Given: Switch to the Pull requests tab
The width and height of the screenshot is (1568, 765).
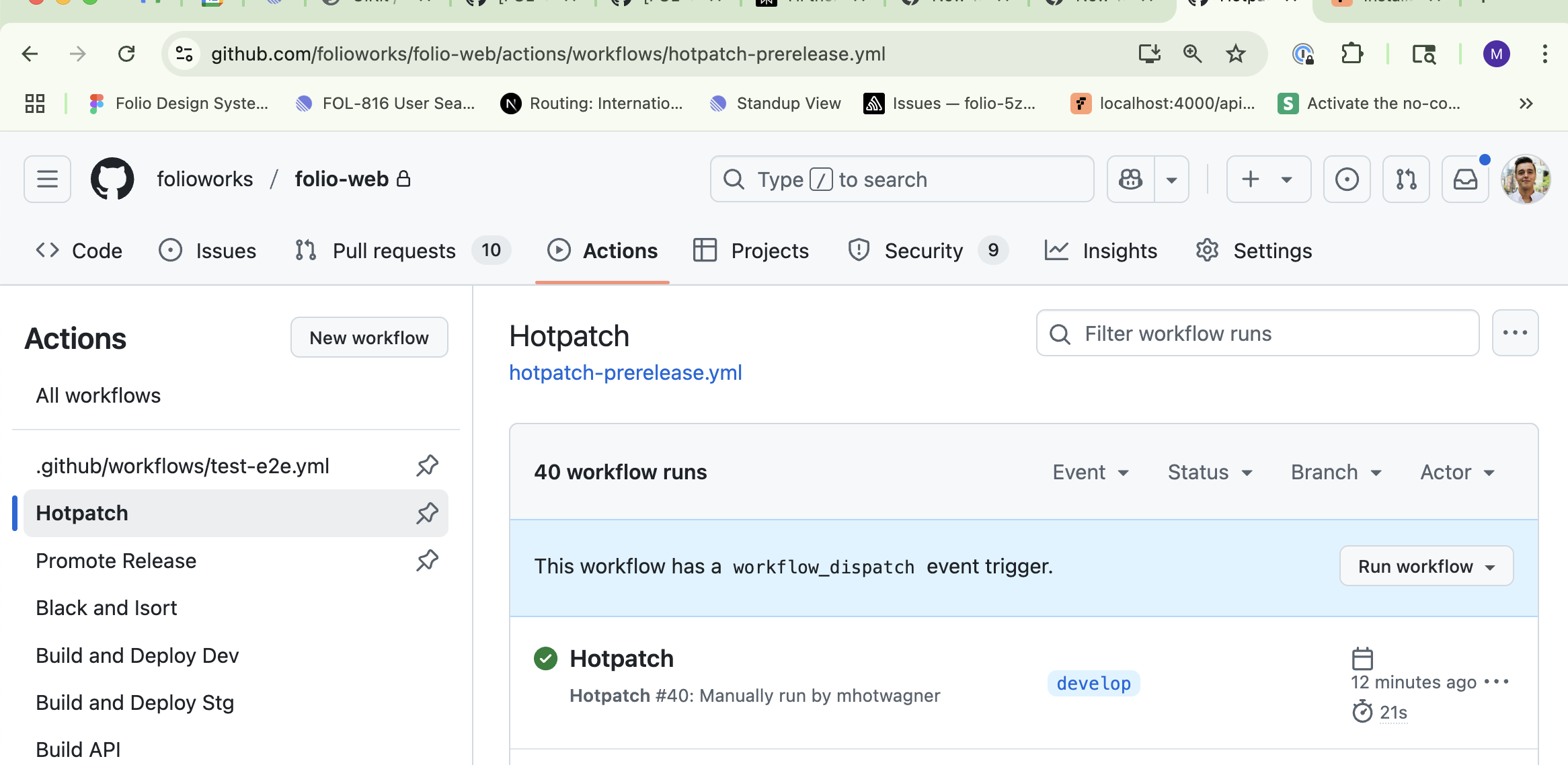Looking at the screenshot, I should click(403, 251).
